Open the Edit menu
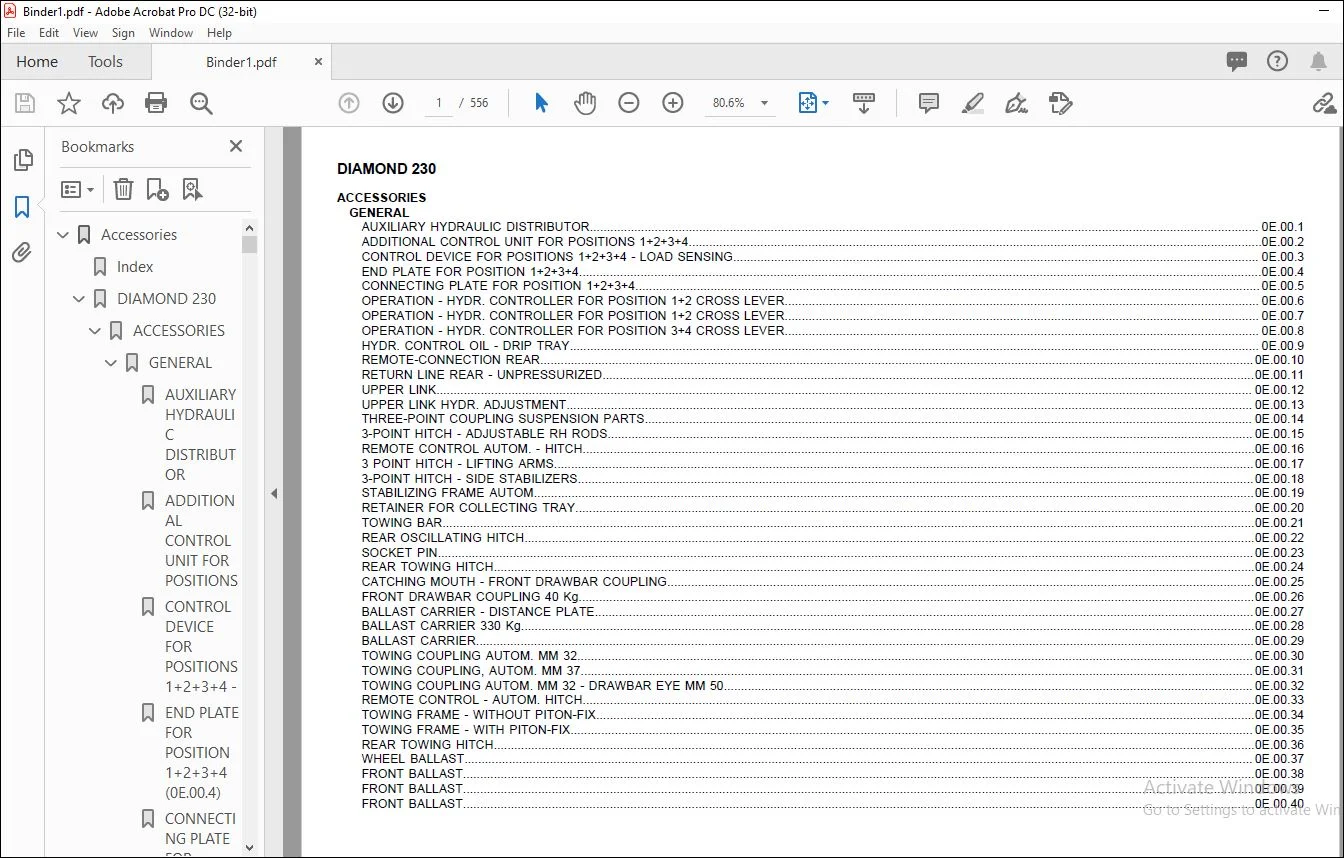This screenshot has width=1344, height=858. point(49,33)
